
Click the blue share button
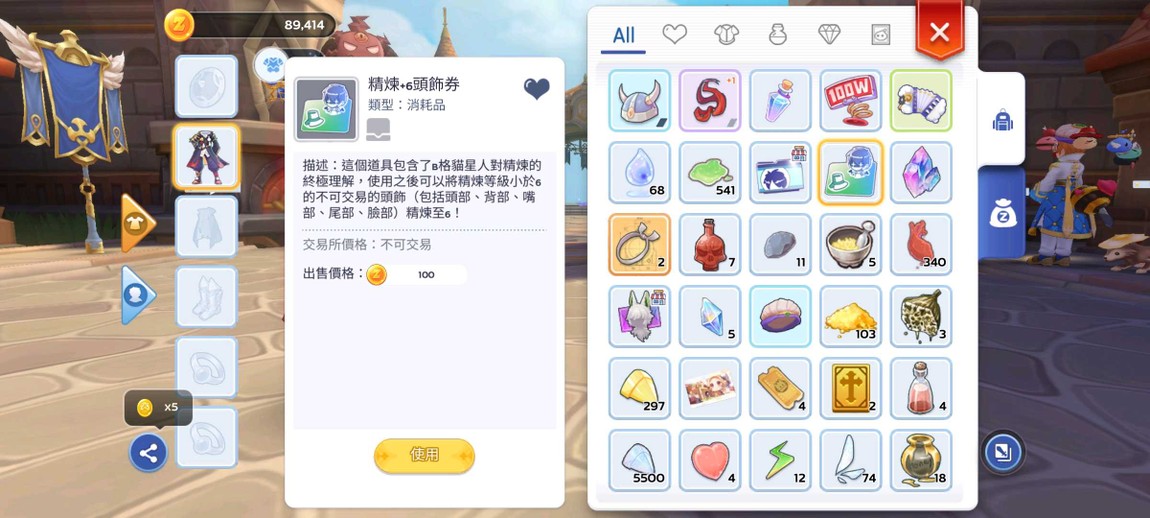[x=148, y=453]
